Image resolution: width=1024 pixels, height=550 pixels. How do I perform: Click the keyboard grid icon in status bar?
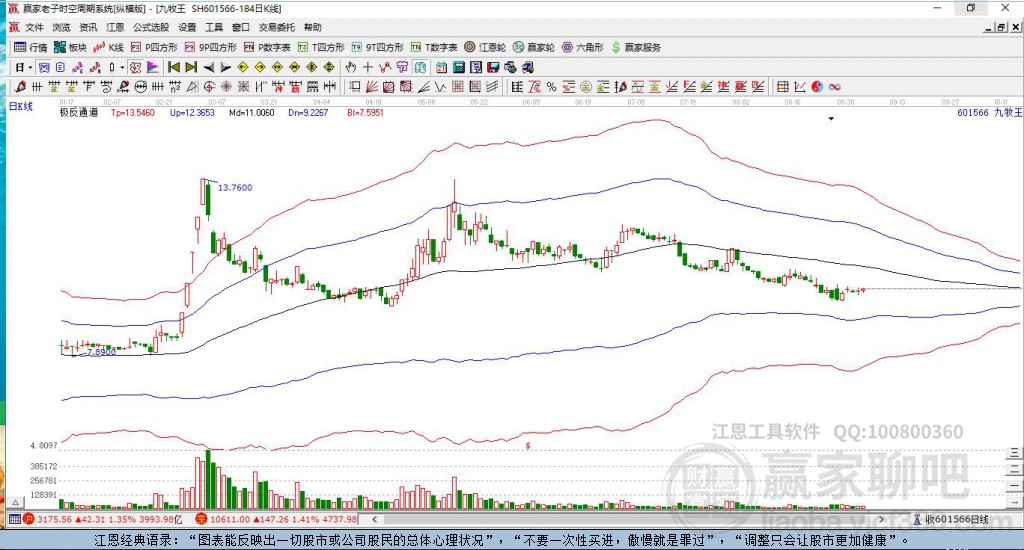pos(14,519)
